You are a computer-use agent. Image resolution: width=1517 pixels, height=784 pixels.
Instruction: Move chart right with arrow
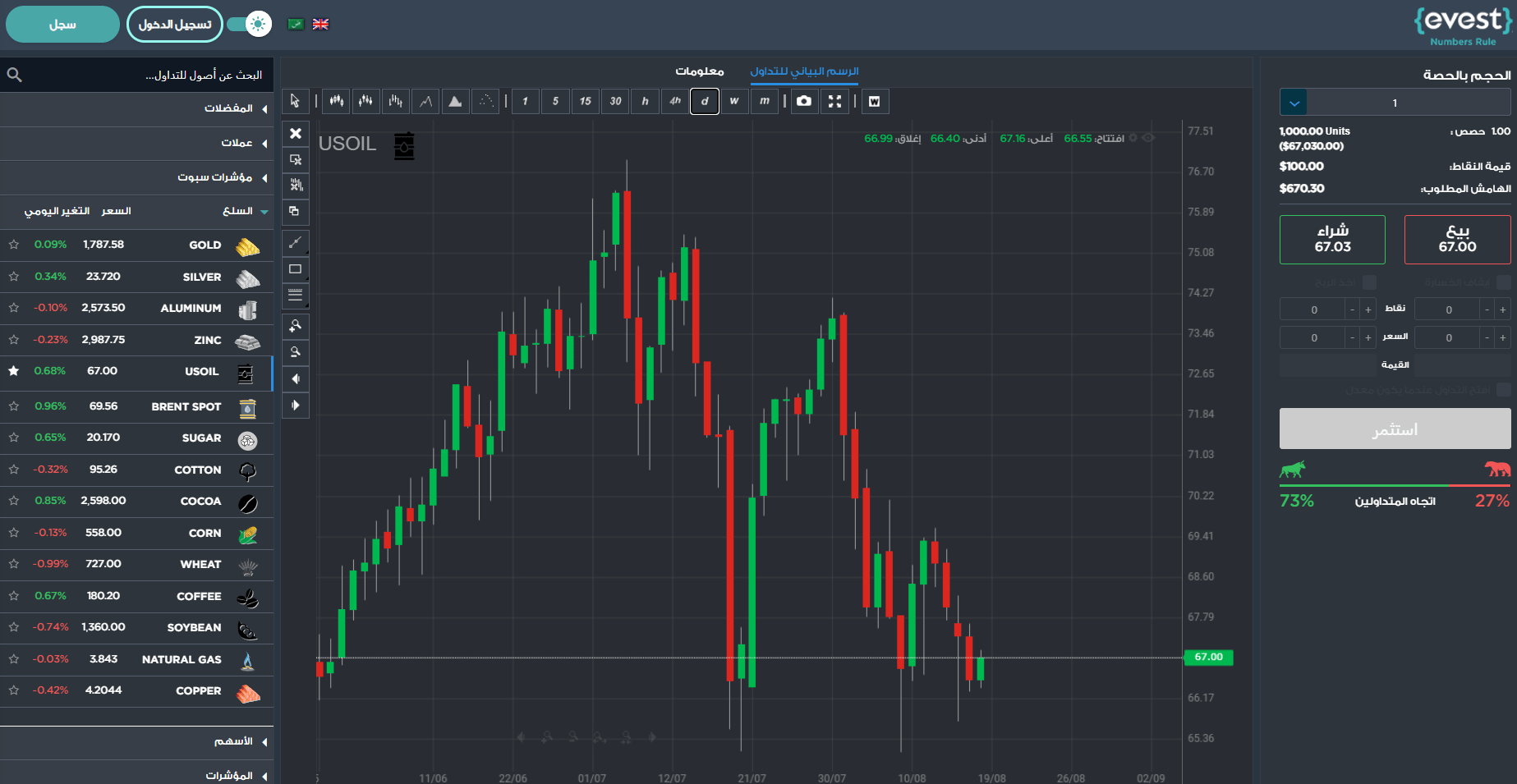(x=296, y=405)
